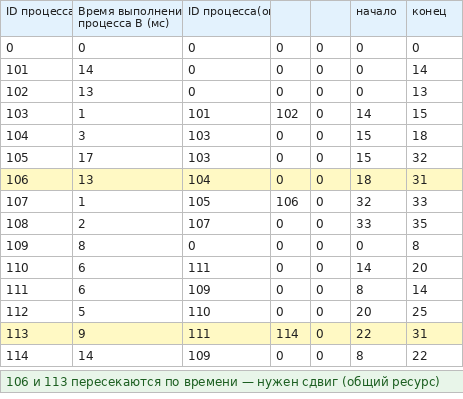Click end value 18 in row 104
Image resolution: width=463 pixels, height=399 pixels.
434,136
